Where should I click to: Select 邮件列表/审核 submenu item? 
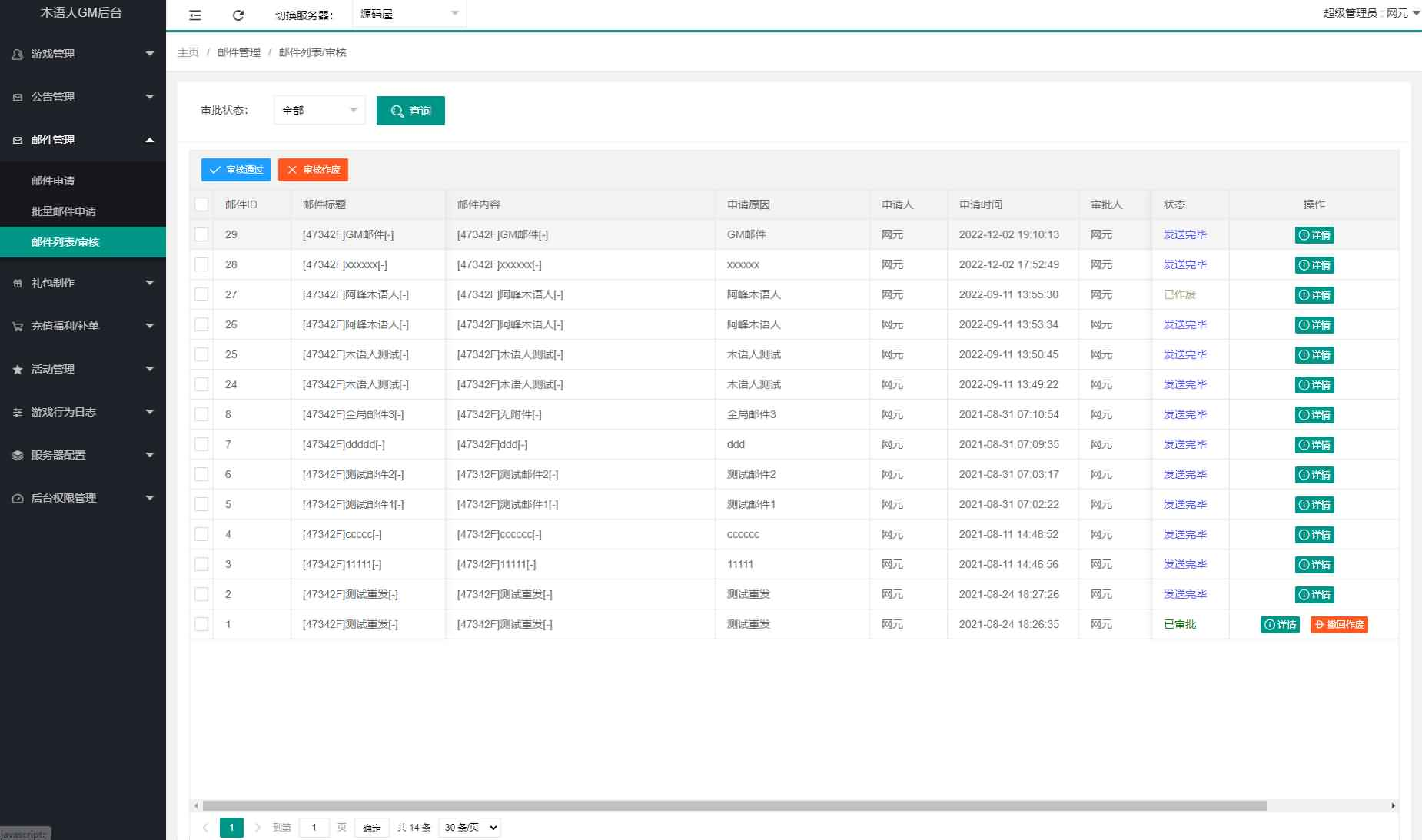(x=83, y=242)
